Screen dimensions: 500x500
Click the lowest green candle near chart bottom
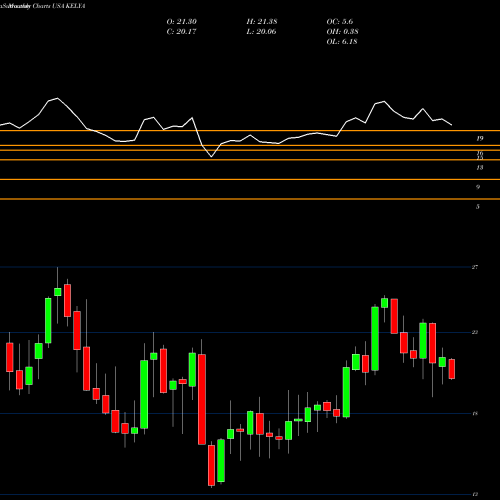(x=221, y=461)
